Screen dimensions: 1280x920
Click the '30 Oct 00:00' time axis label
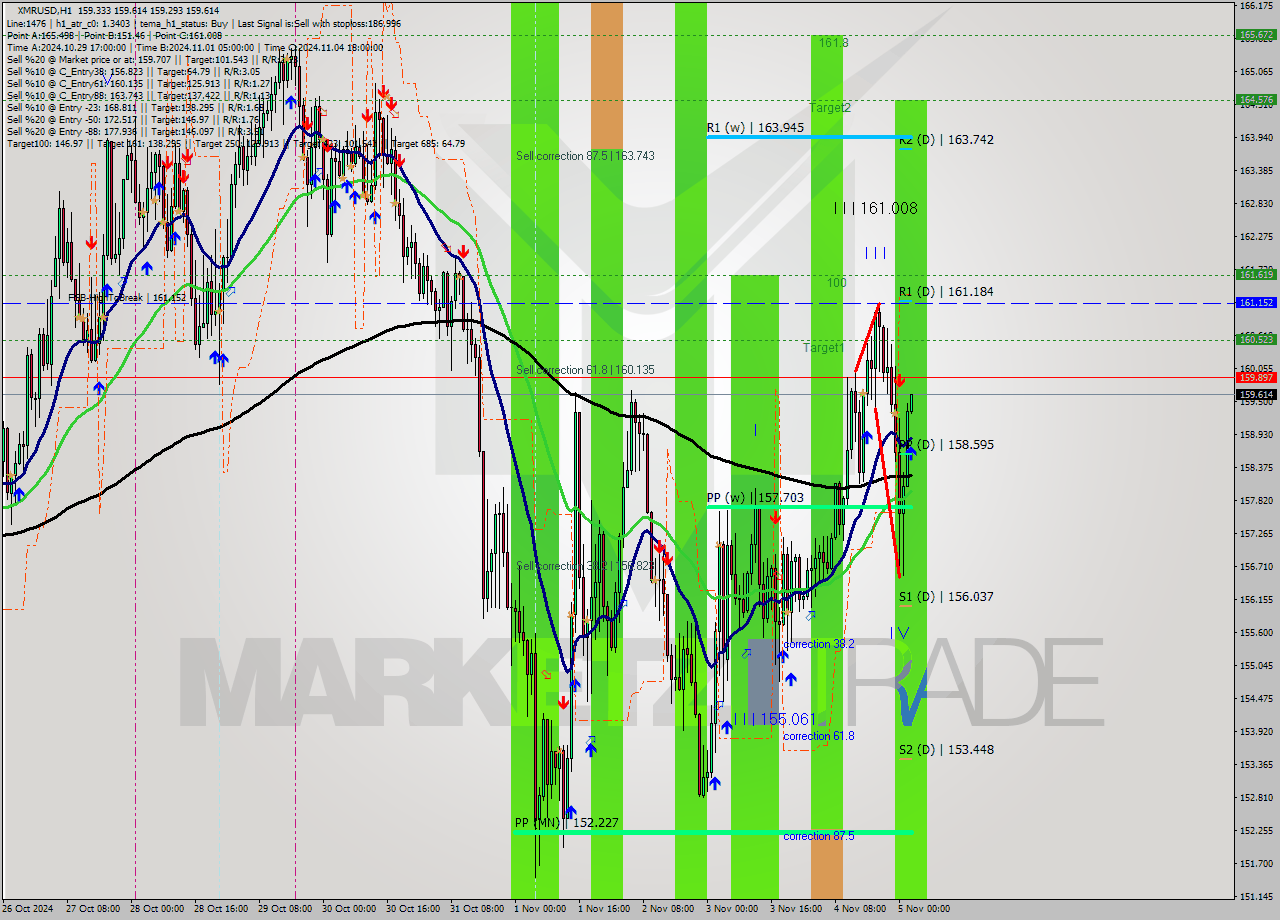pyautogui.click(x=349, y=909)
